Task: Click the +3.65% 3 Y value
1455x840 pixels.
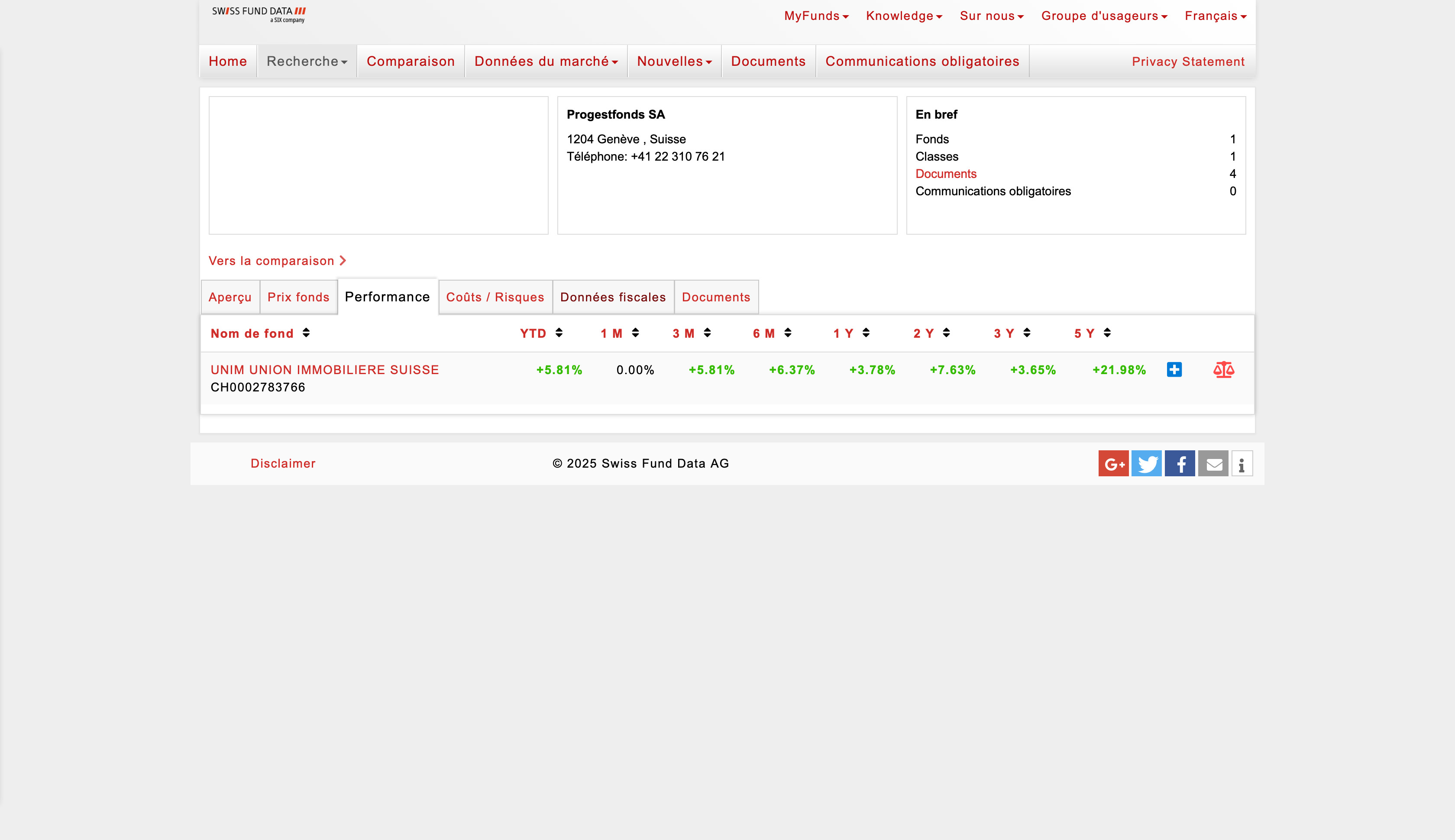Action: pyautogui.click(x=1033, y=370)
